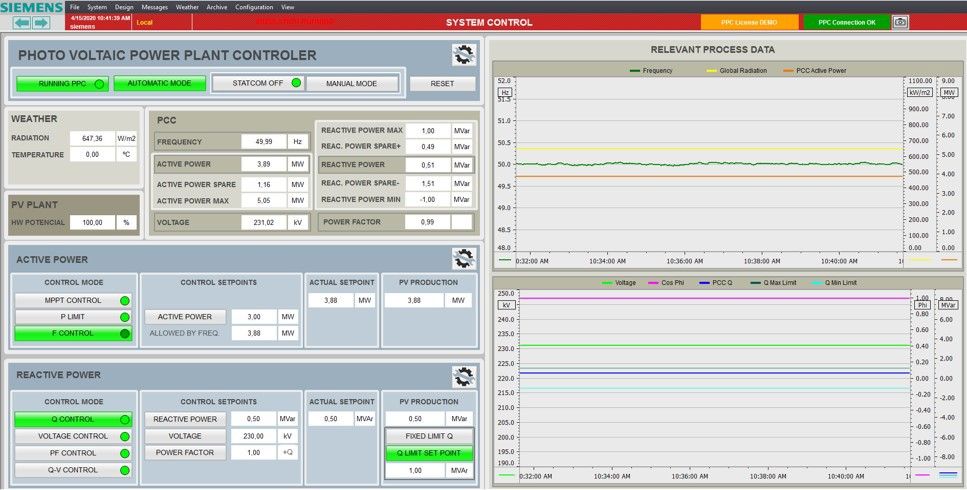The image size is (967, 490).
Task: Select F CONTROL mode
Action: click(73, 333)
